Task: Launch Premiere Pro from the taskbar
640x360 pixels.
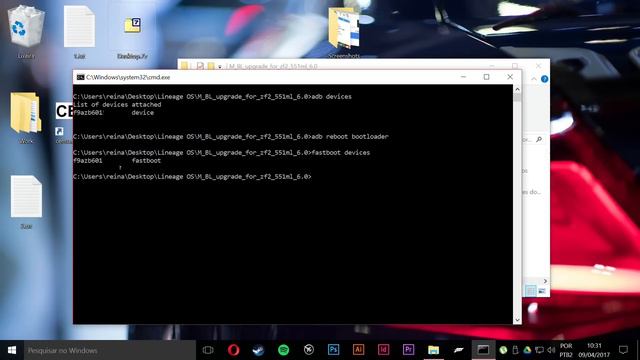Action: click(408, 350)
